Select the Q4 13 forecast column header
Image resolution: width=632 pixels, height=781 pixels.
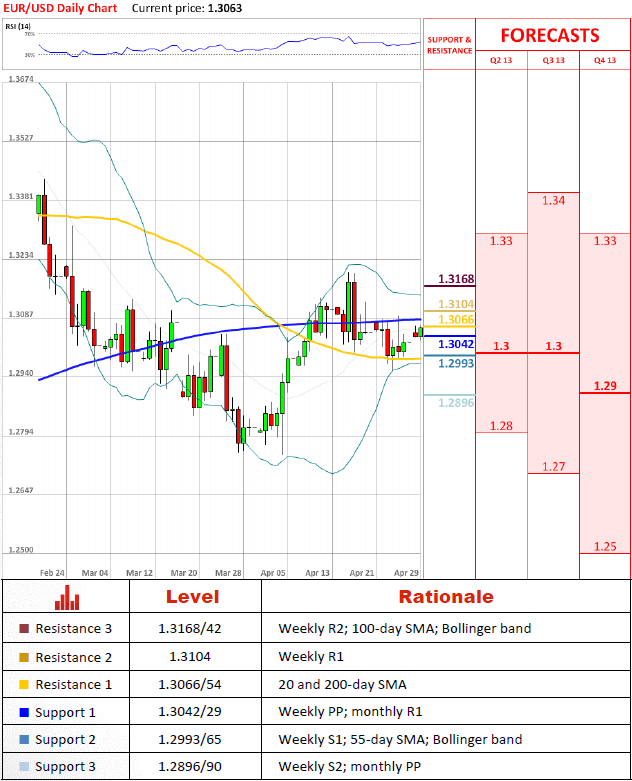(x=605, y=60)
